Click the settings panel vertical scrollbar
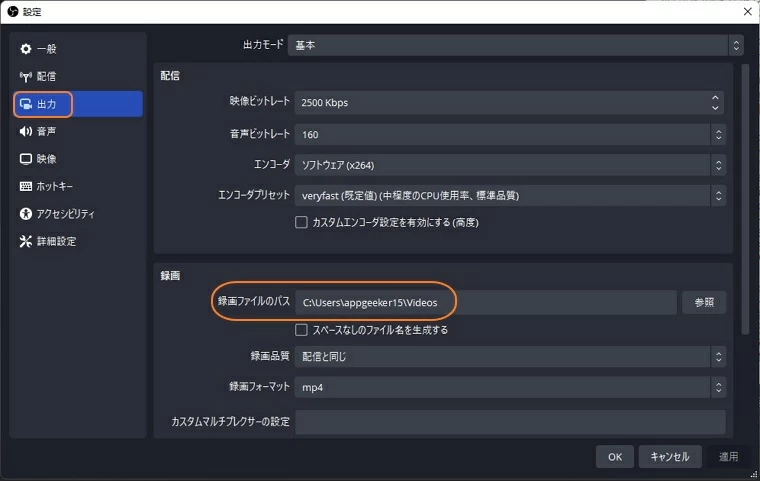760x481 pixels. tap(745, 199)
